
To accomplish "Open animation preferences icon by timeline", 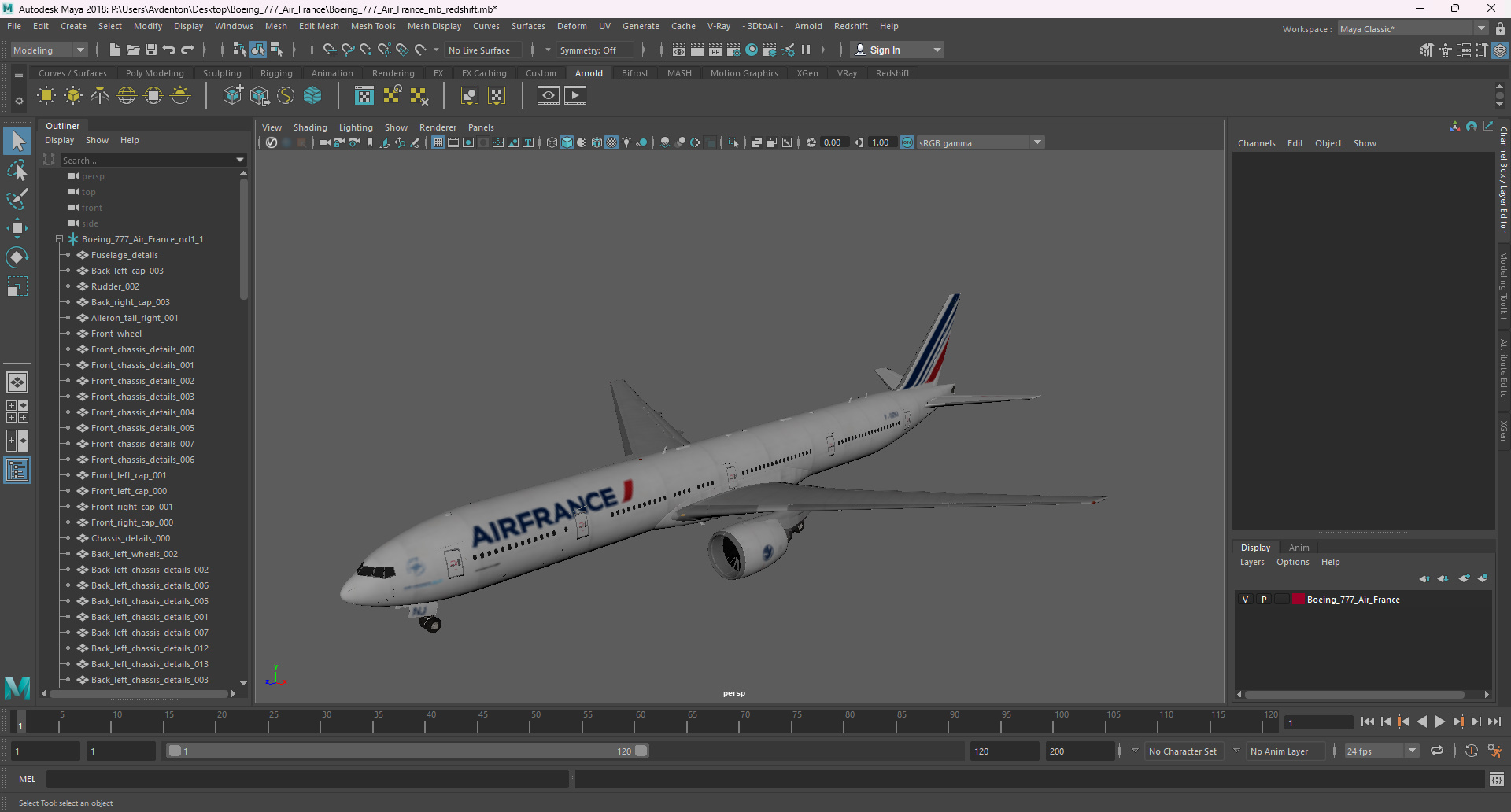I will pos(1494,751).
